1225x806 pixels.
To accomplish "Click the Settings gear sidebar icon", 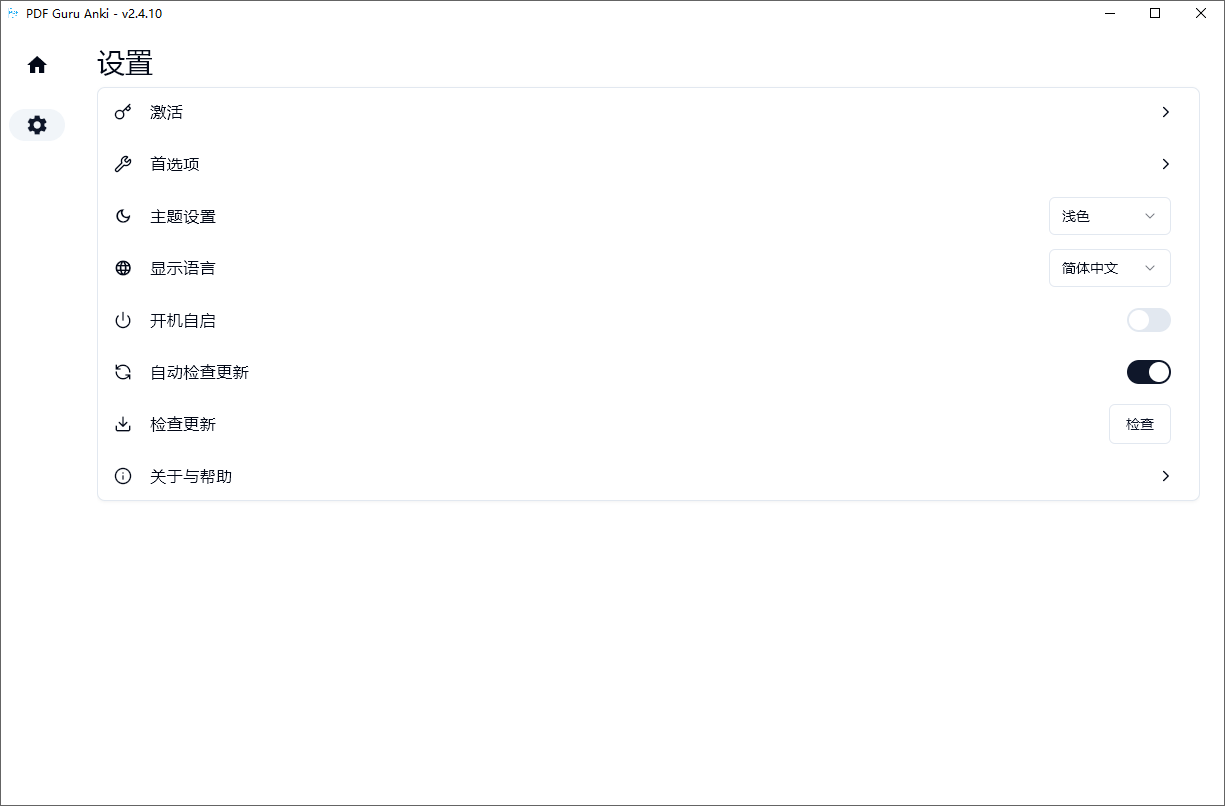I will point(37,125).
